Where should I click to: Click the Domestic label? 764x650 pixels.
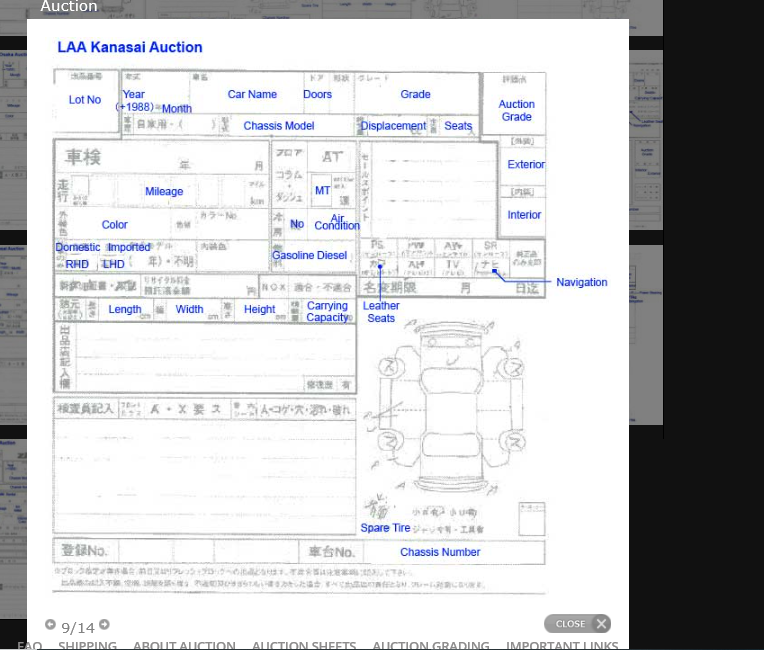pos(78,247)
